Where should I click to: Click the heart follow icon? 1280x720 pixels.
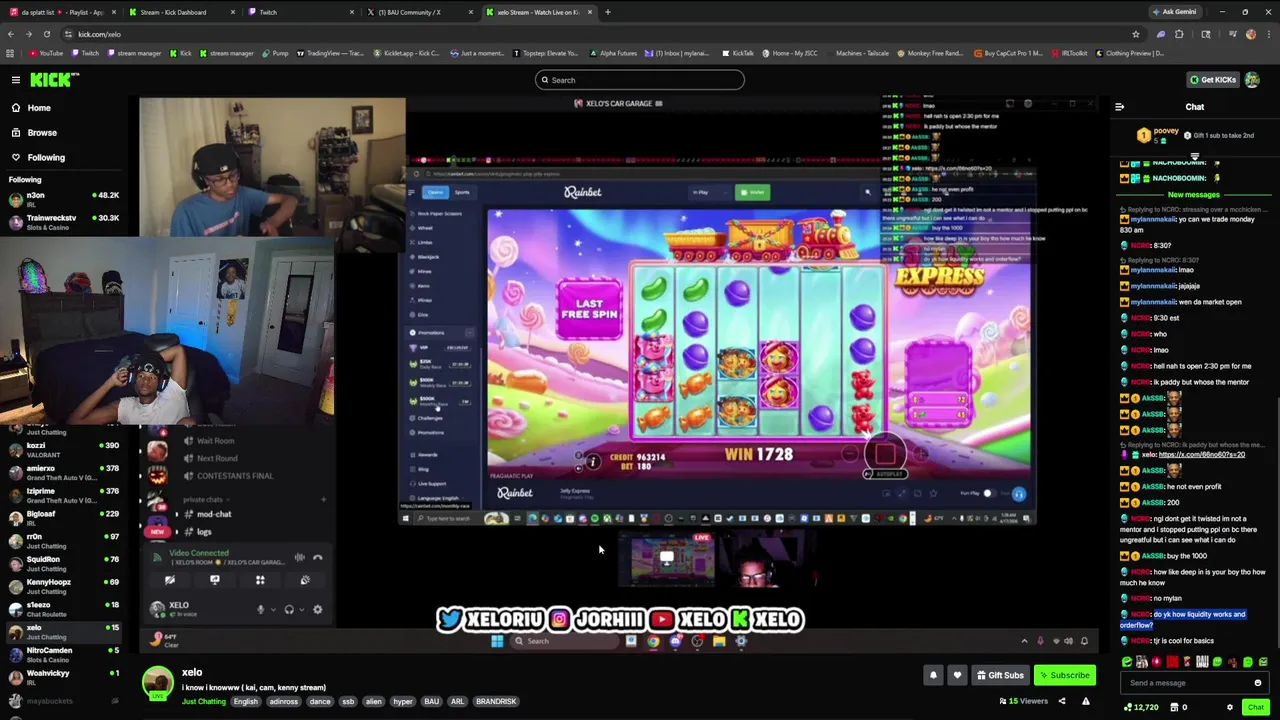[957, 675]
